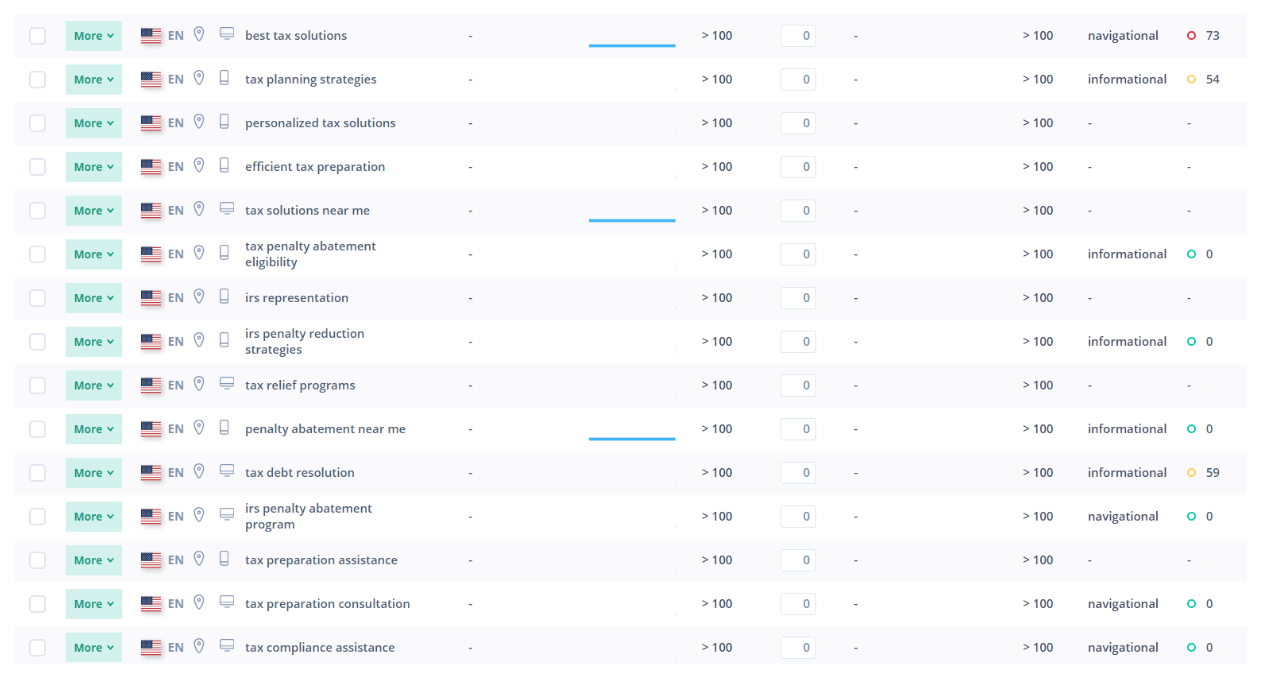Click blue trend line for 'penalty abatement near me'
Image resolution: width=1282 pixels, height=681 pixels.
(x=631, y=438)
